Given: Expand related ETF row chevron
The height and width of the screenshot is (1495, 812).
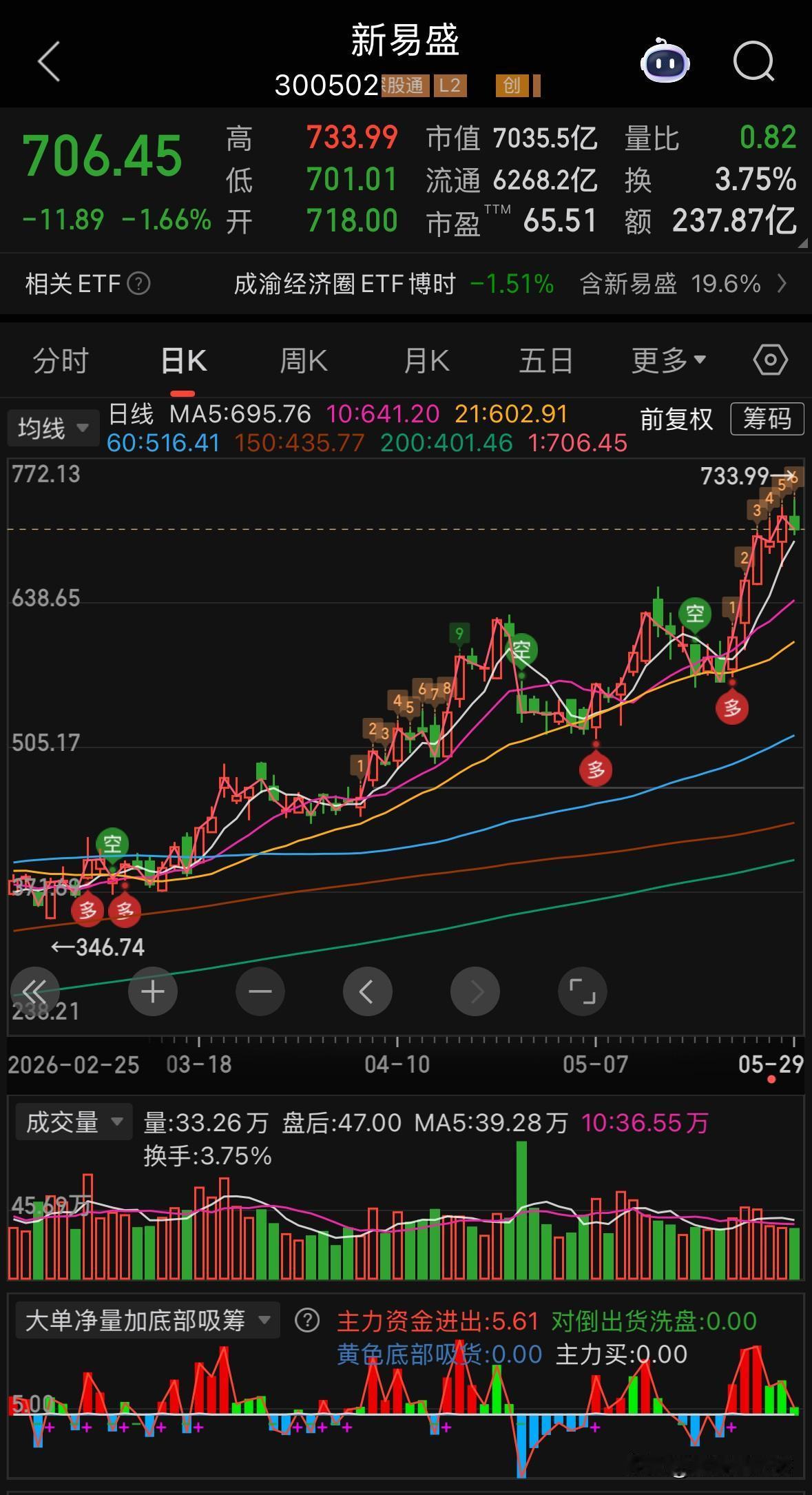Looking at the screenshot, I should tap(782, 283).
